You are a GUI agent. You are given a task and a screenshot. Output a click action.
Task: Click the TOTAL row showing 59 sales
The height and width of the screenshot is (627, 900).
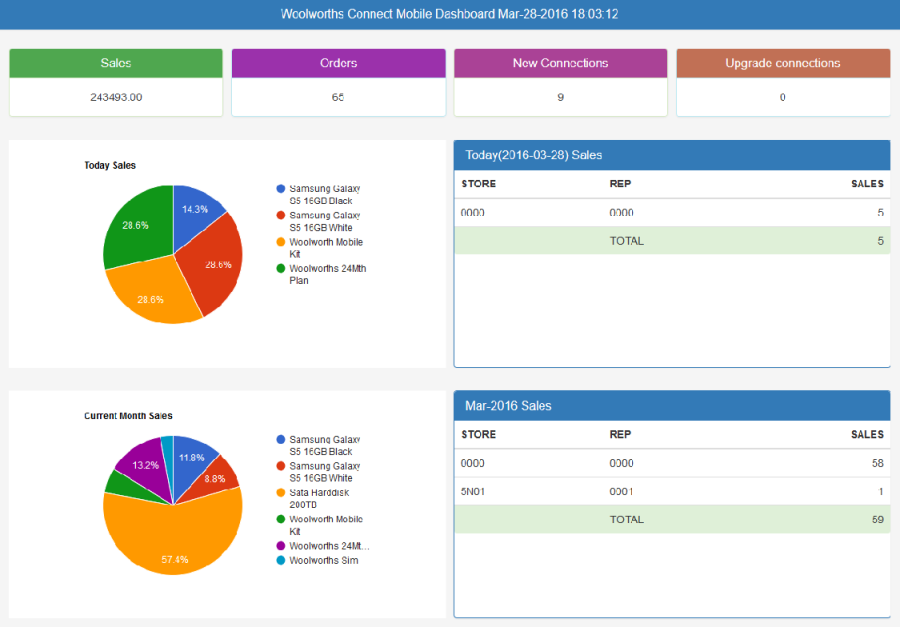click(x=671, y=519)
